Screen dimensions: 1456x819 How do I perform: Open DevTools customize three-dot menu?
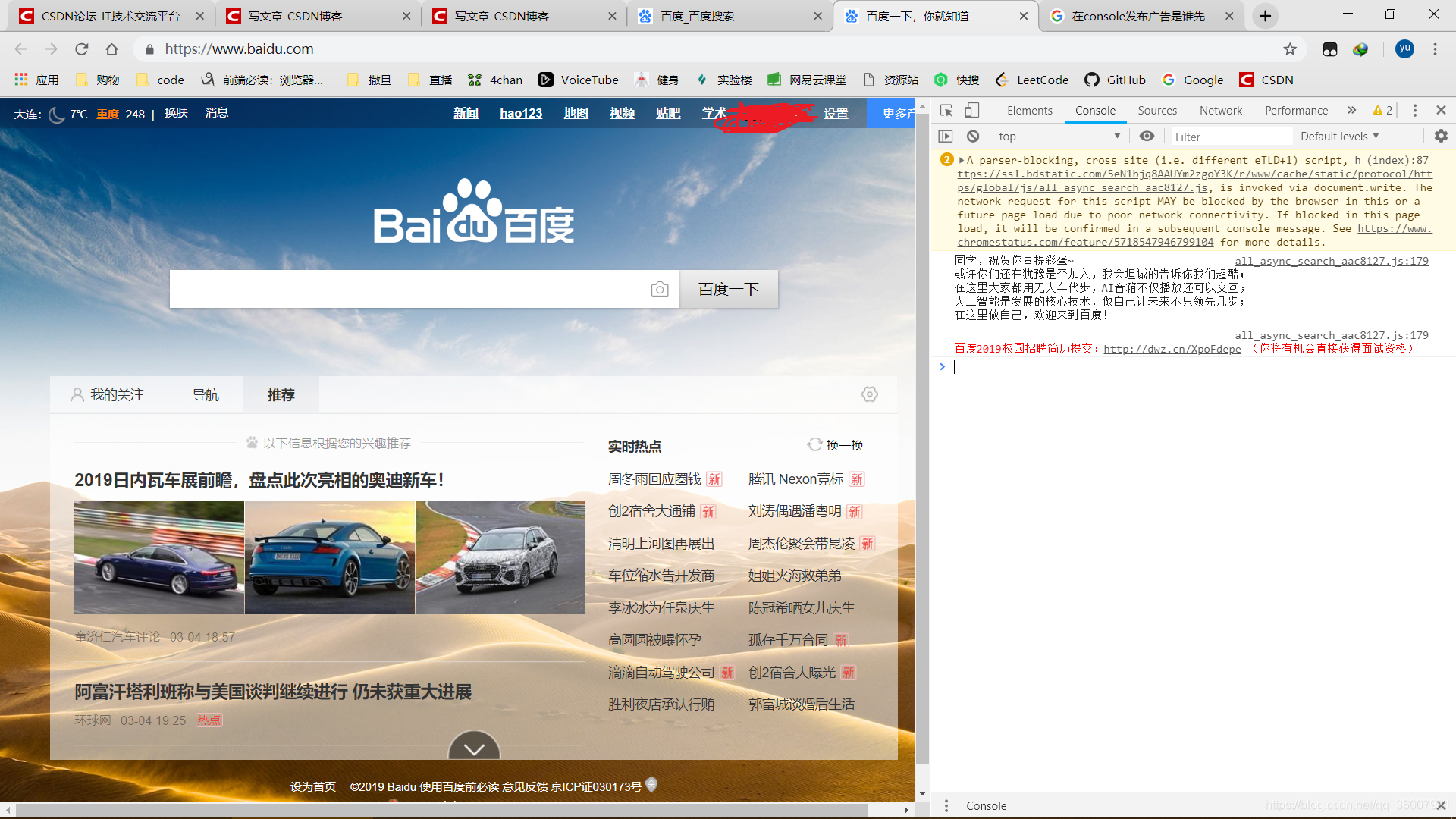pos(1414,111)
